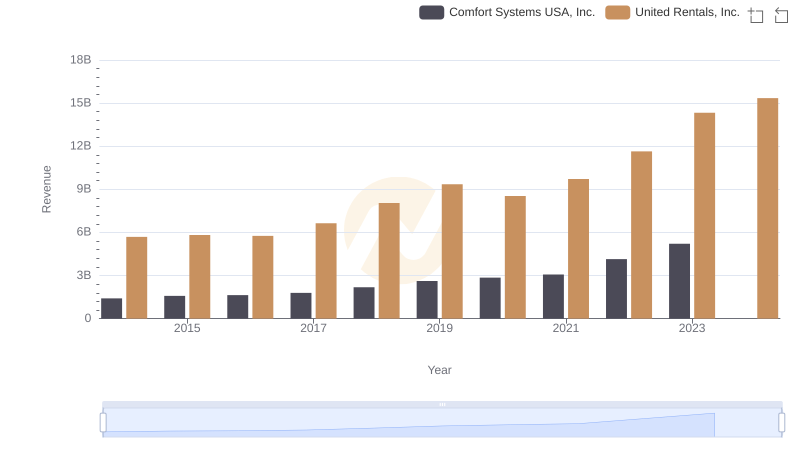
Task: Click the 18B y-axis label
Action: pos(81,60)
